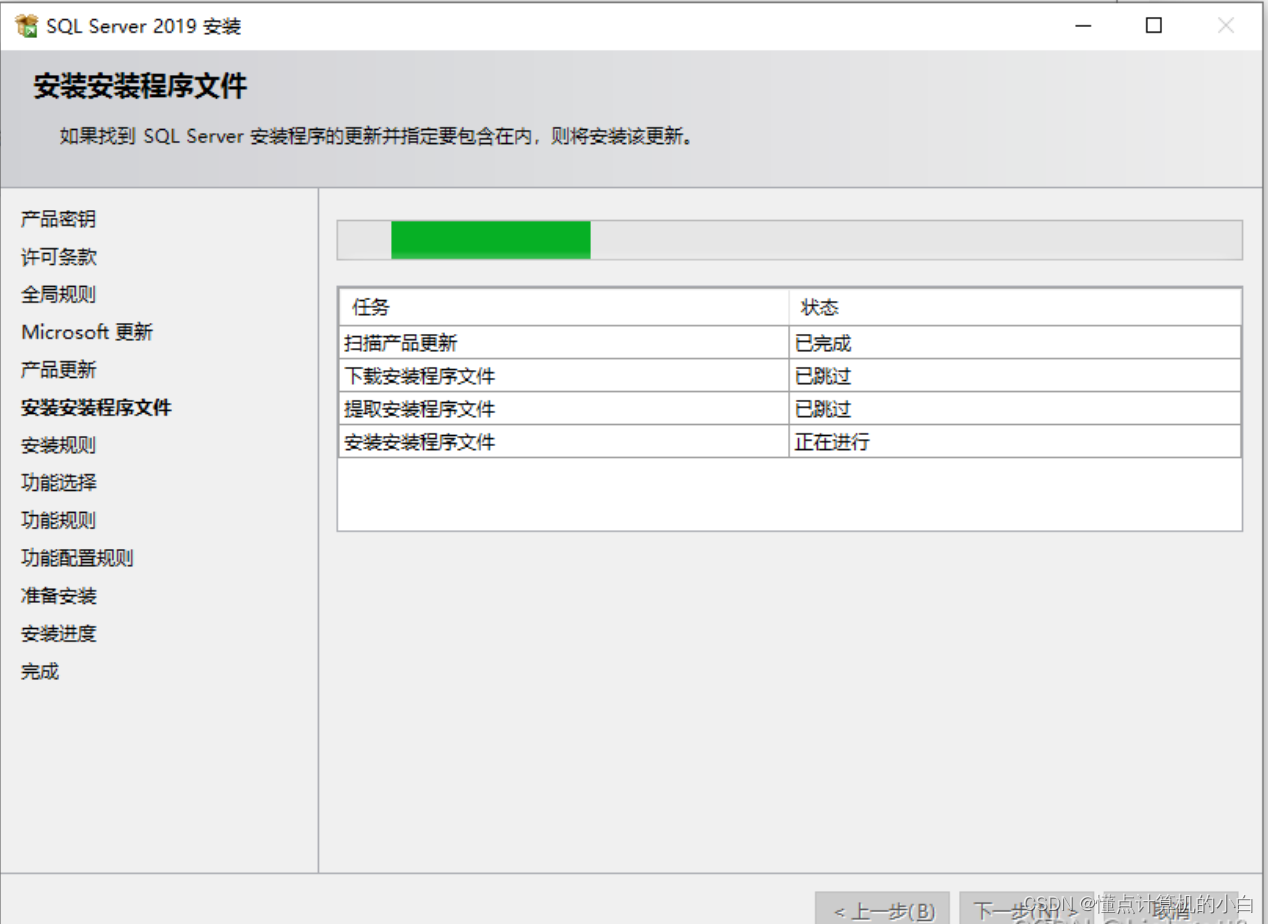Click the 任务 column header
The width and height of the screenshot is (1268, 924).
click(564, 307)
